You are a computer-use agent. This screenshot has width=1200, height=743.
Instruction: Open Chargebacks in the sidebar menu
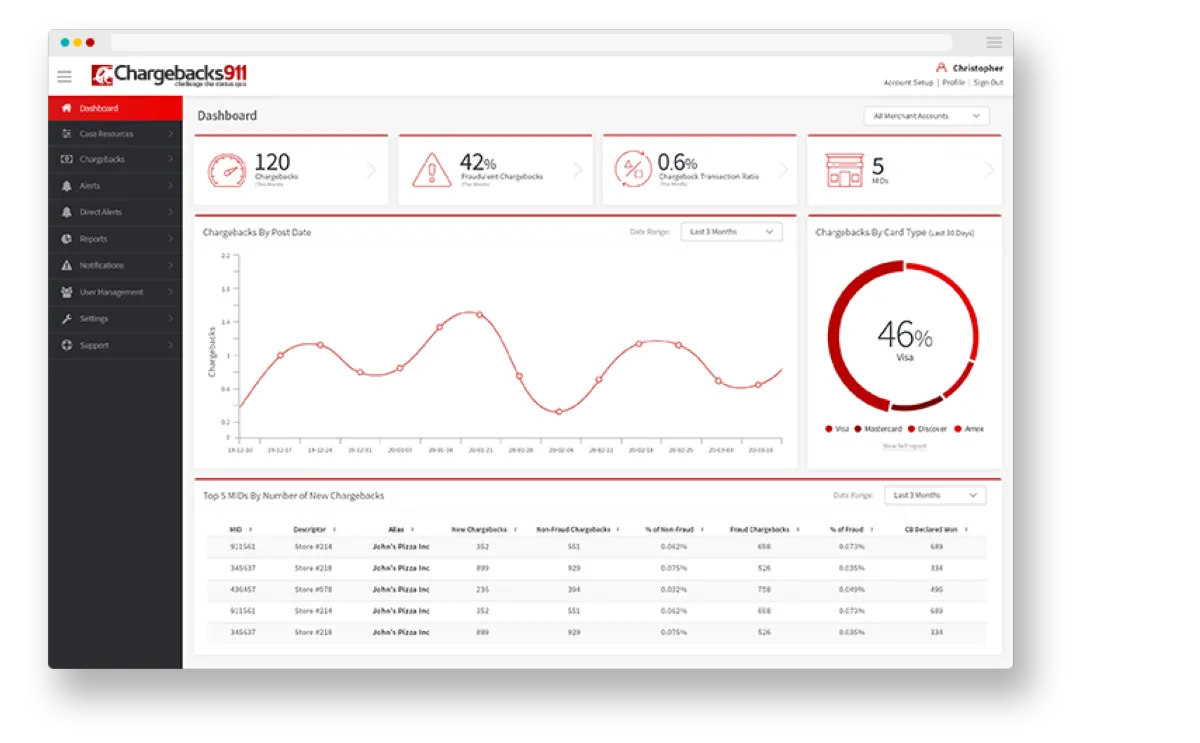(115, 160)
